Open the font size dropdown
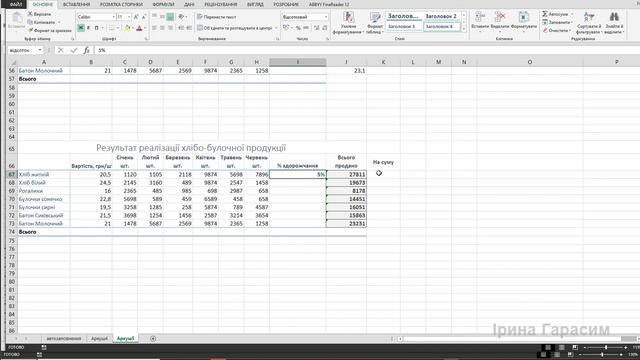The height and width of the screenshot is (360, 640). (129, 17)
